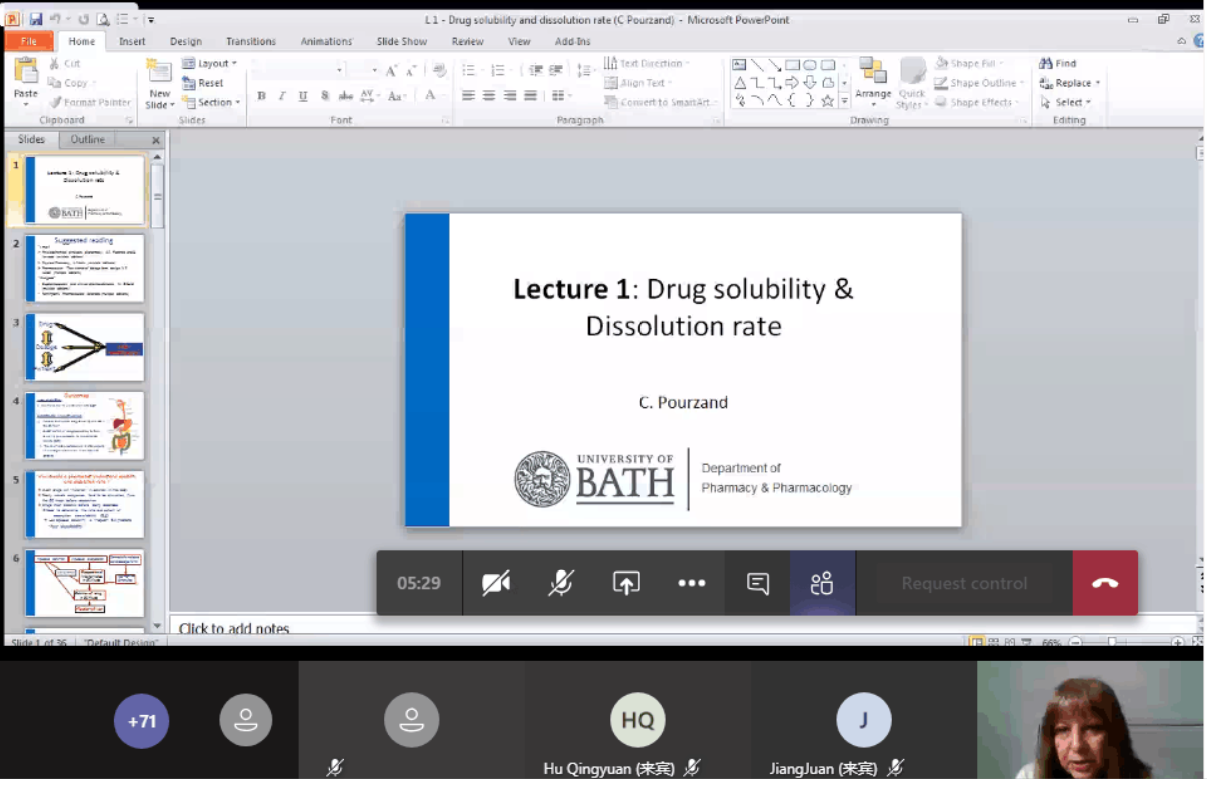Switch to the Slide Show ribbon tab

(401, 42)
